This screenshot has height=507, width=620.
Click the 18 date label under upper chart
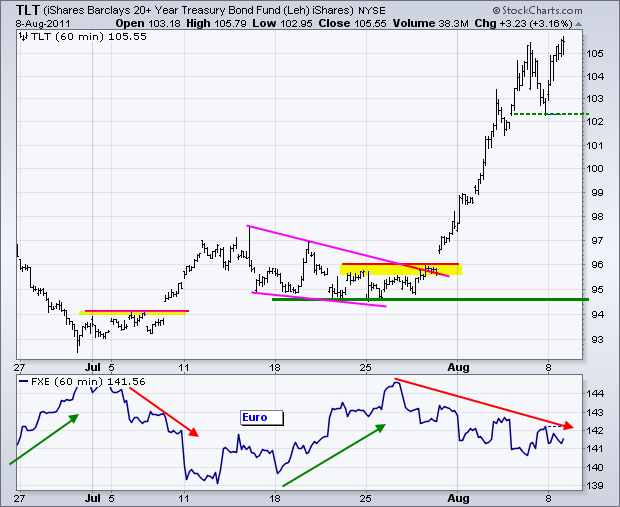click(275, 367)
